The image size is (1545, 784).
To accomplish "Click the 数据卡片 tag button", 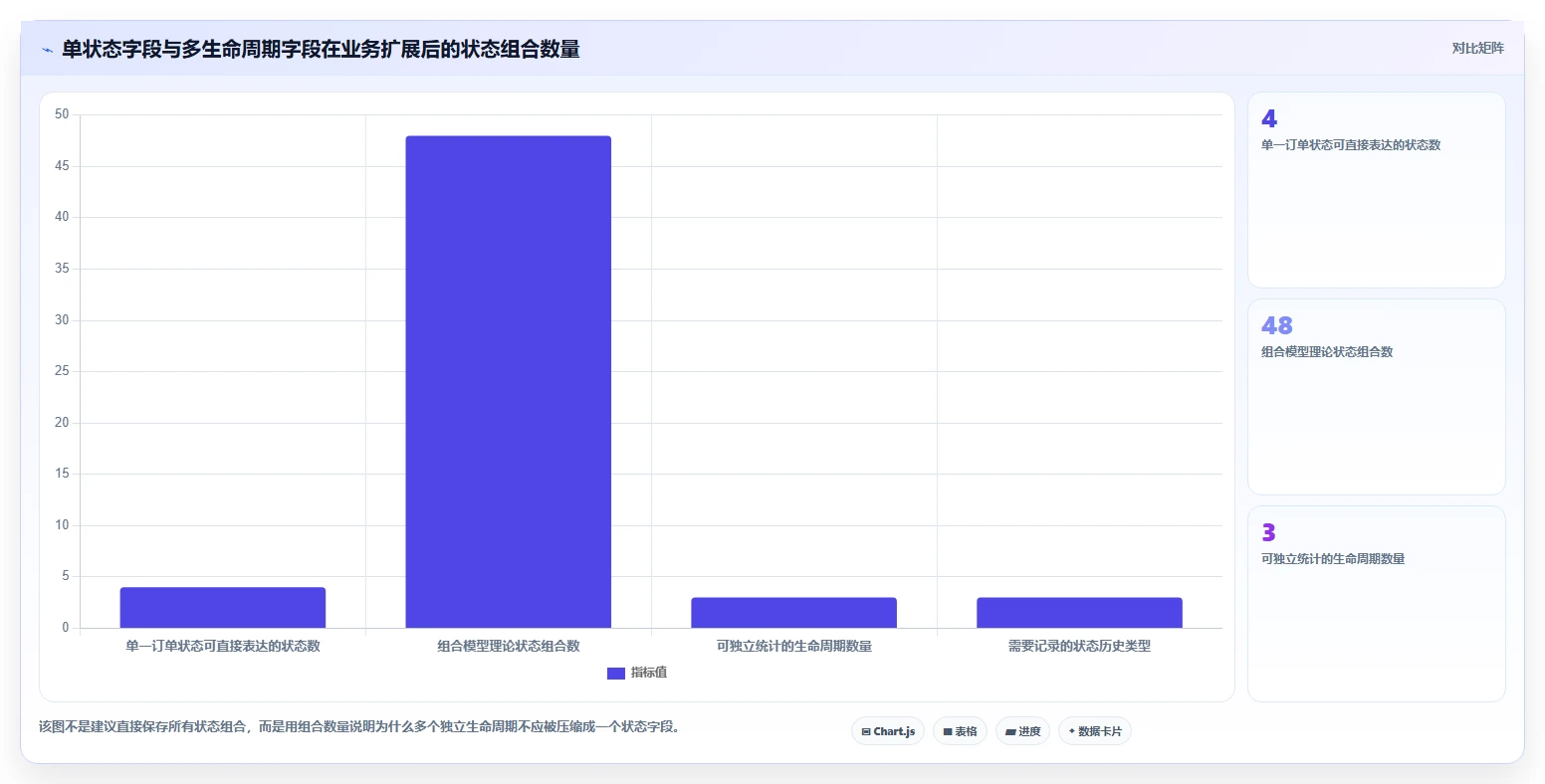I will click(x=1095, y=731).
